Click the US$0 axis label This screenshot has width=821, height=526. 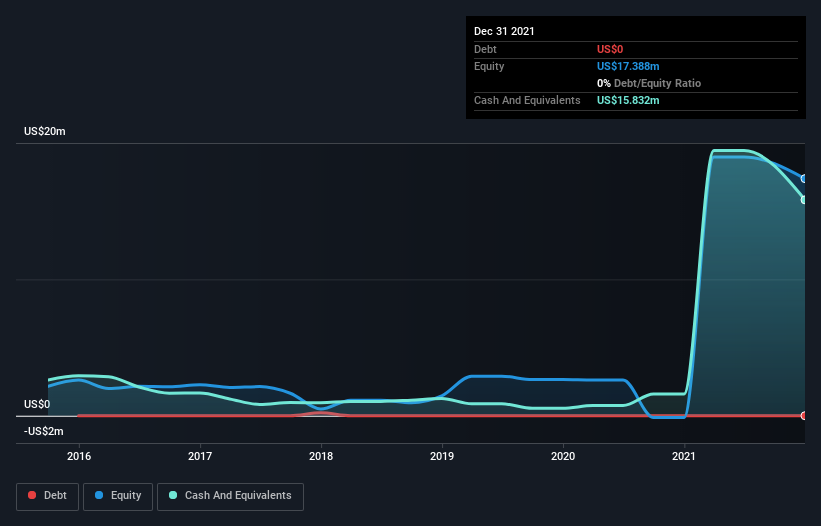click(x=37, y=405)
